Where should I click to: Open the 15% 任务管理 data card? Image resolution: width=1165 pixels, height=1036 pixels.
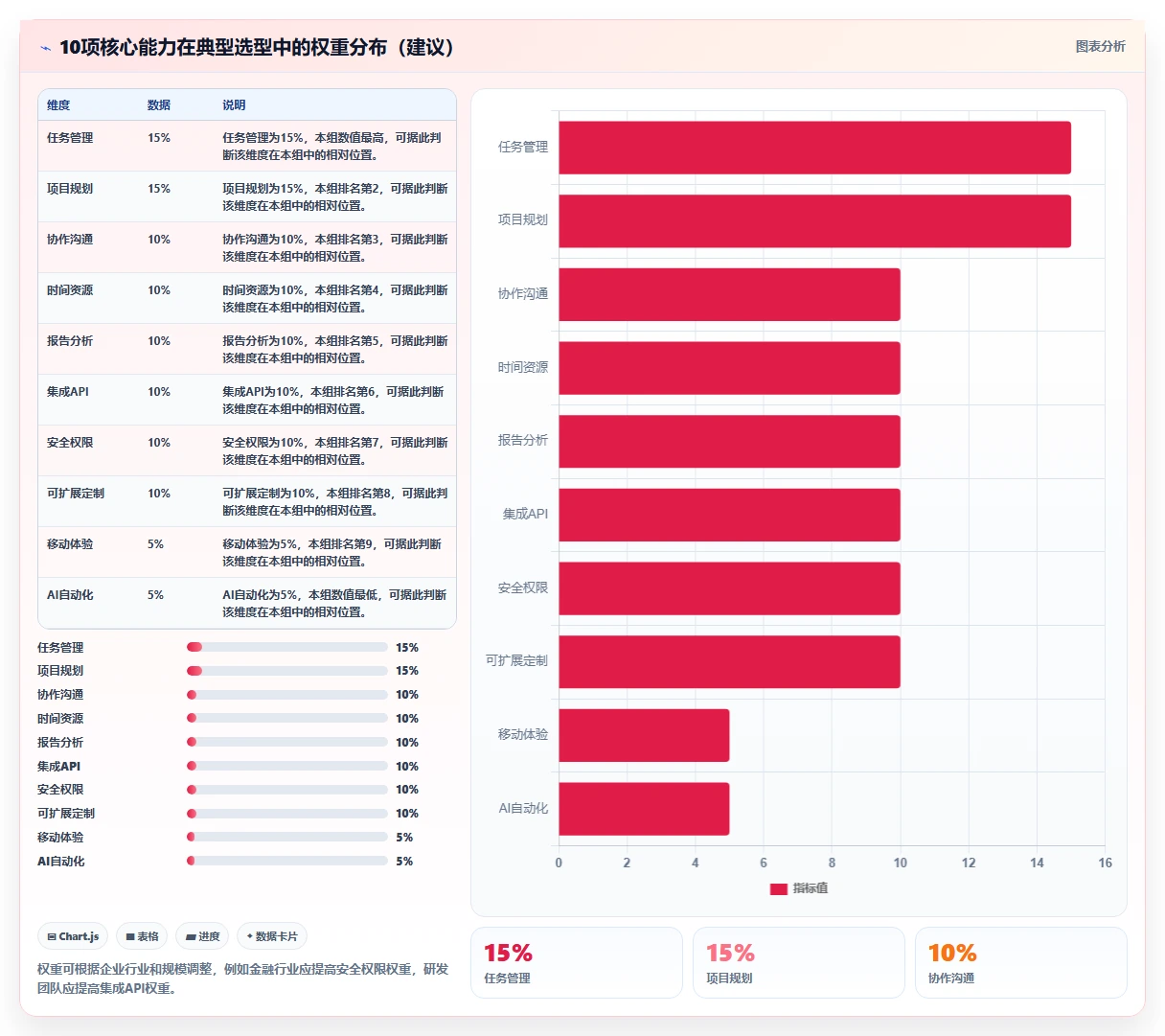(577, 962)
